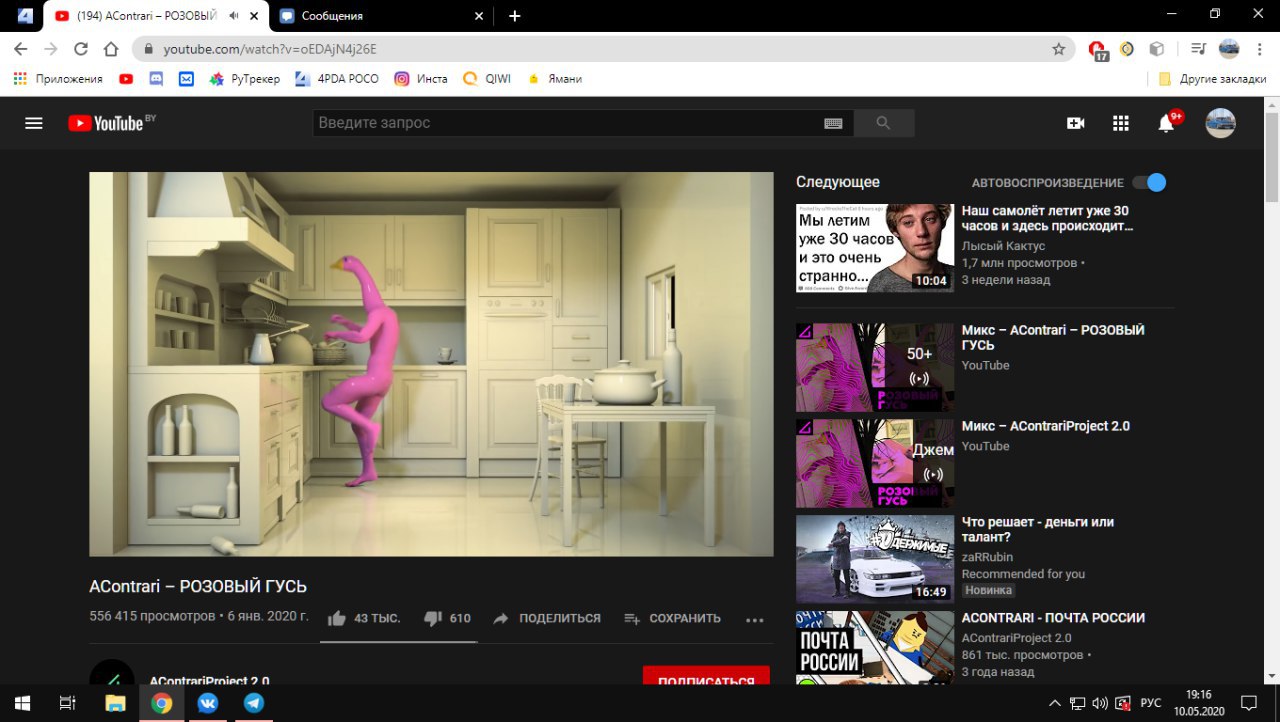This screenshot has width=1280, height=722.
Task: Open video Что решает - деньги или талант?
Action: [1038, 529]
